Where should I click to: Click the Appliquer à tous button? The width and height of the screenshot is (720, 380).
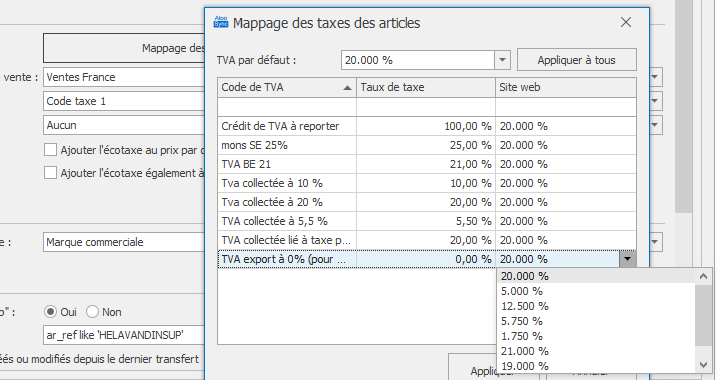pyautogui.click(x=577, y=60)
